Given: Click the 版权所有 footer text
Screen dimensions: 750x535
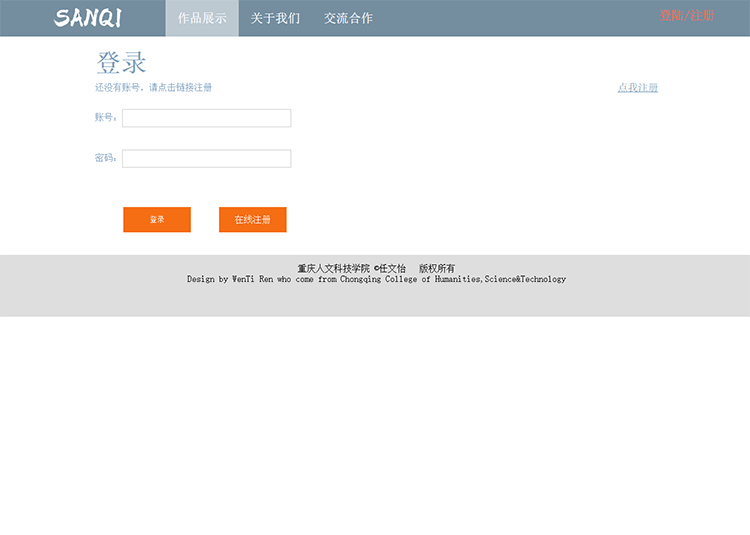Looking at the screenshot, I should click(x=437, y=268).
